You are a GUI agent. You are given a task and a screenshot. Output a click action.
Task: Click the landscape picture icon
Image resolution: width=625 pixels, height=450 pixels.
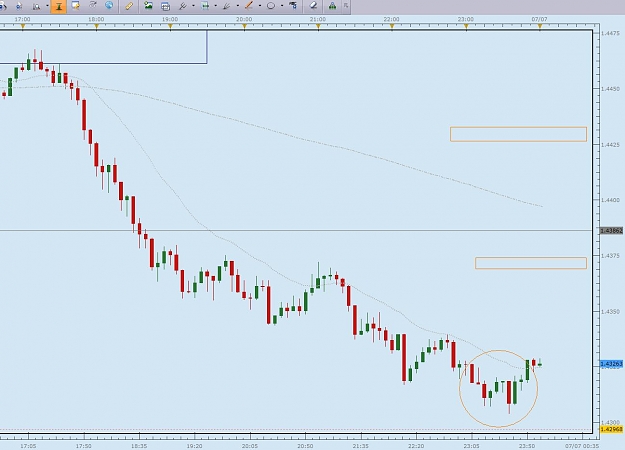148,6
